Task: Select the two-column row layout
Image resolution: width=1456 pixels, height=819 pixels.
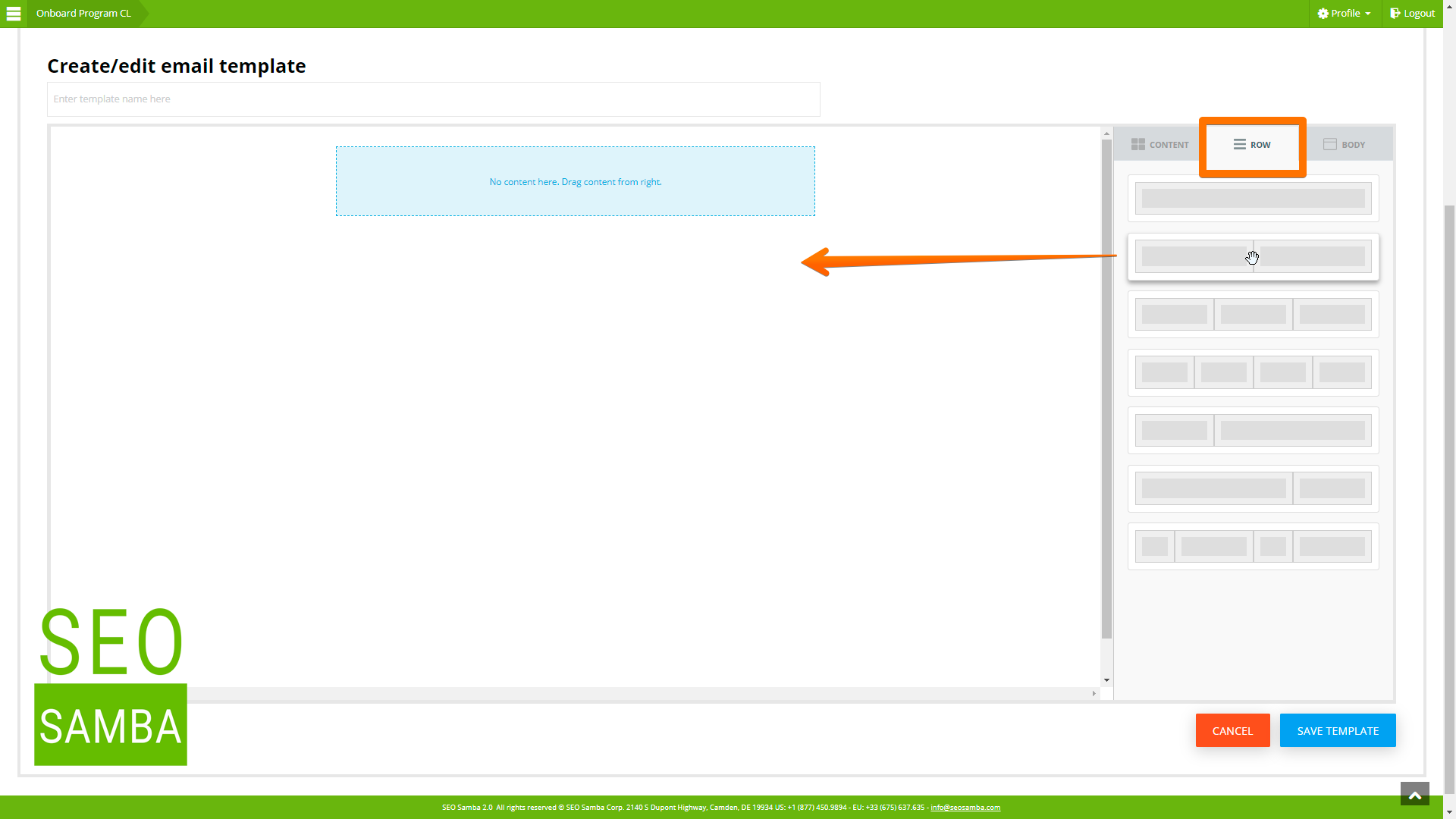Action: (1253, 256)
